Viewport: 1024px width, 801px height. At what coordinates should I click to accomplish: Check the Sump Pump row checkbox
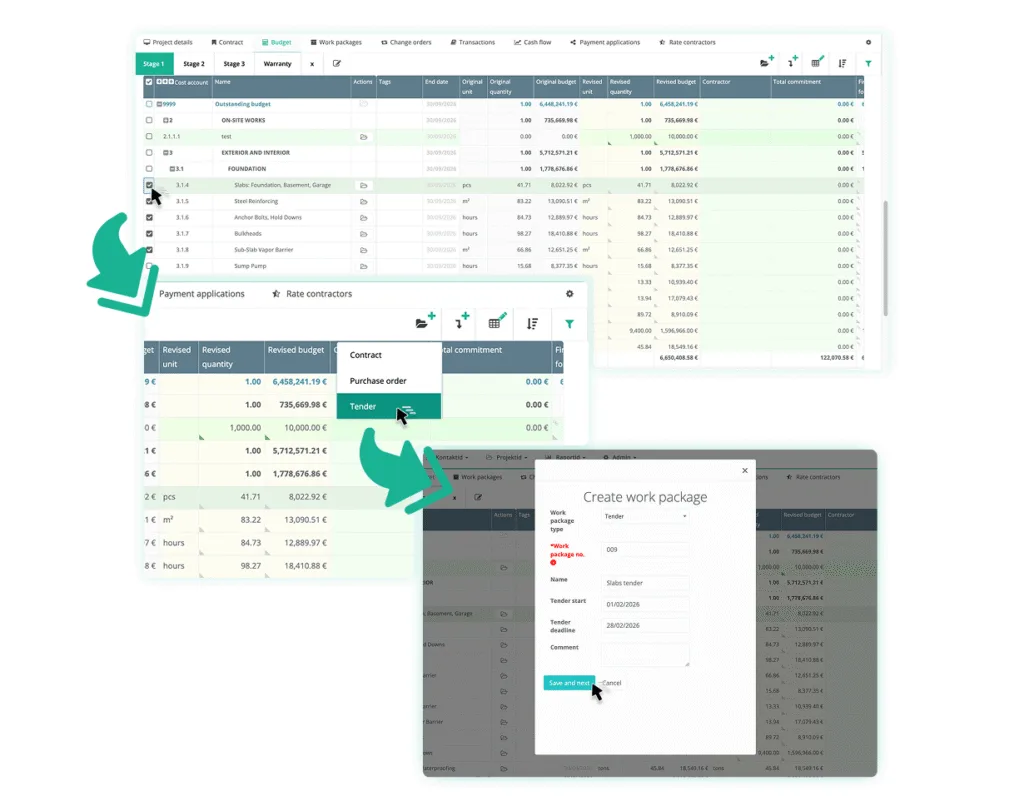tap(150, 266)
